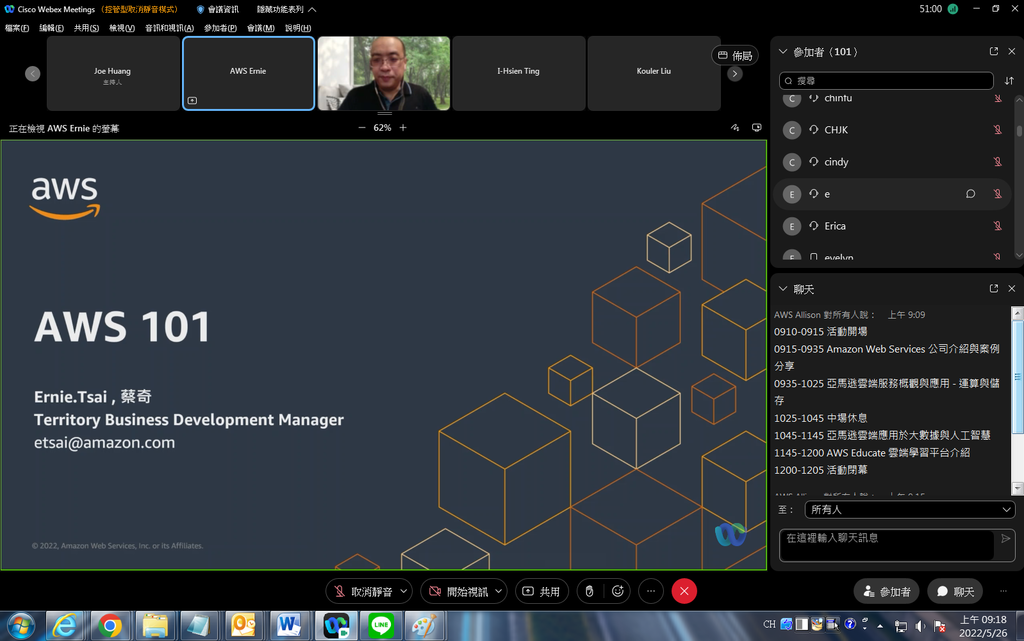
Task: Click 取消靜音 unmute button
Action: click(362, 591)
